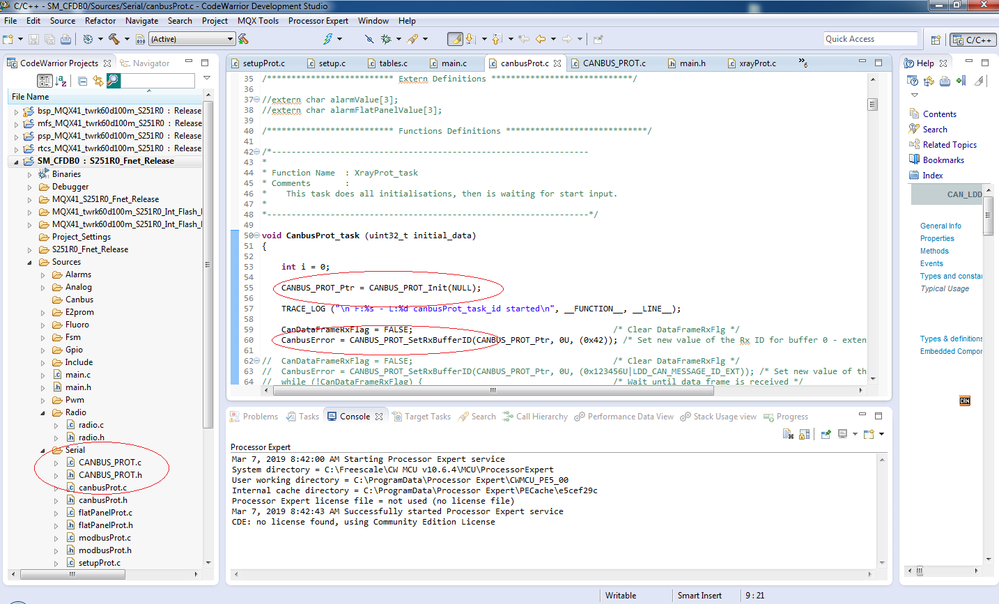Expand the Binaries folder
Image resolution: width=999 pixels, height=604 pixels.
pos(29,174)
